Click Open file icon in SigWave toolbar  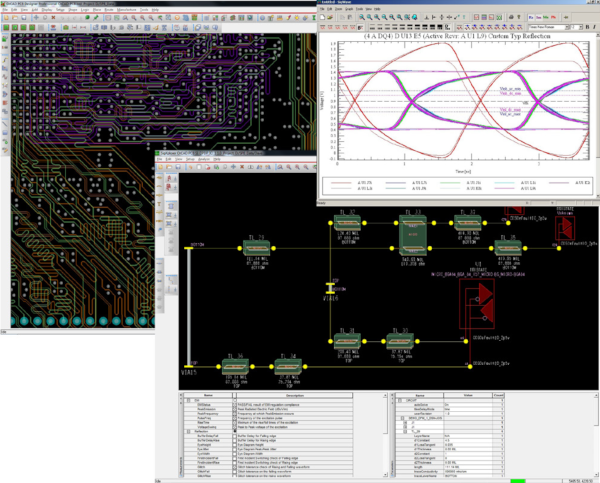coord(330,17)
